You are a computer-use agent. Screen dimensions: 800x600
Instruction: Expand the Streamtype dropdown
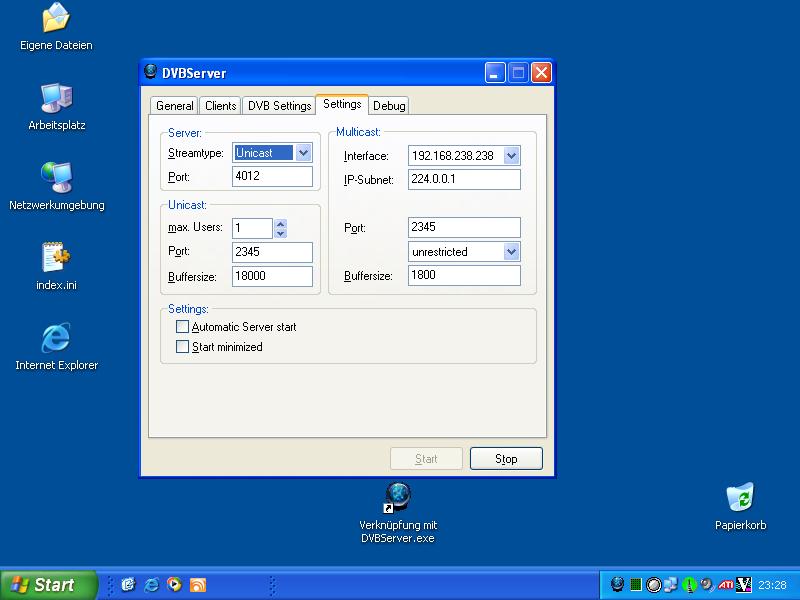304,153
